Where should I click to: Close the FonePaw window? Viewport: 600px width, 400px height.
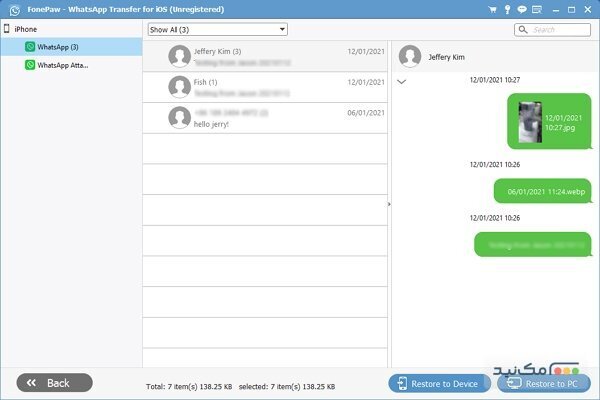pyautogui.click(x=588, y=10)
